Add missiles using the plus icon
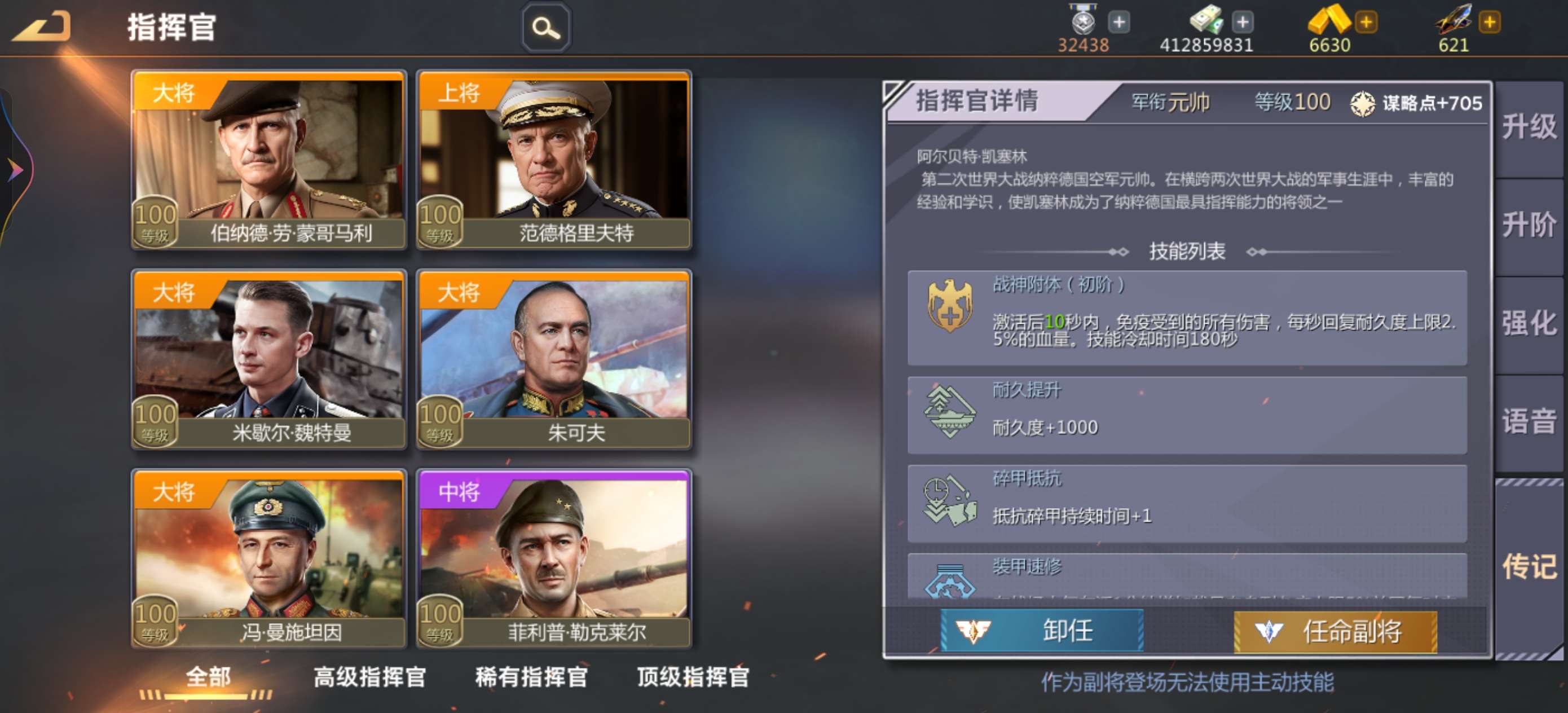 (x=1490, y=23)
